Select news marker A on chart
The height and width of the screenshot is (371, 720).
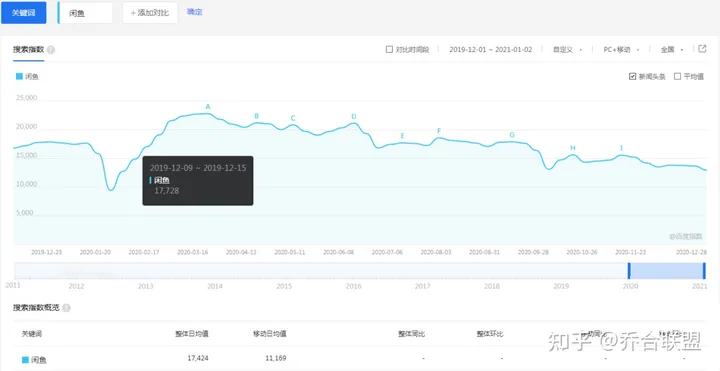208,107
